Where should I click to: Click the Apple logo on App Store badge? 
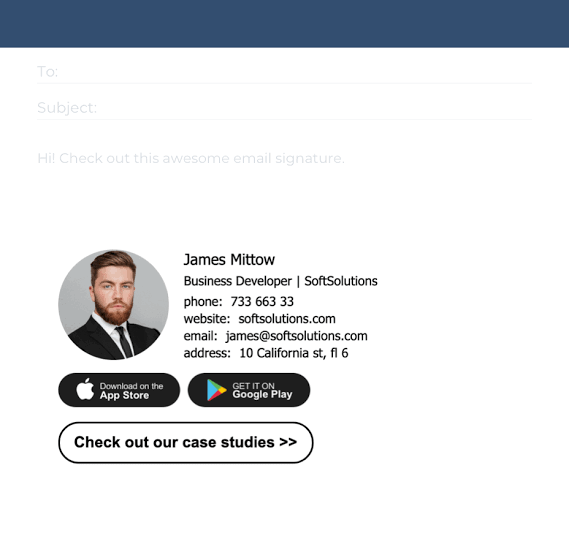click(85, 389)
